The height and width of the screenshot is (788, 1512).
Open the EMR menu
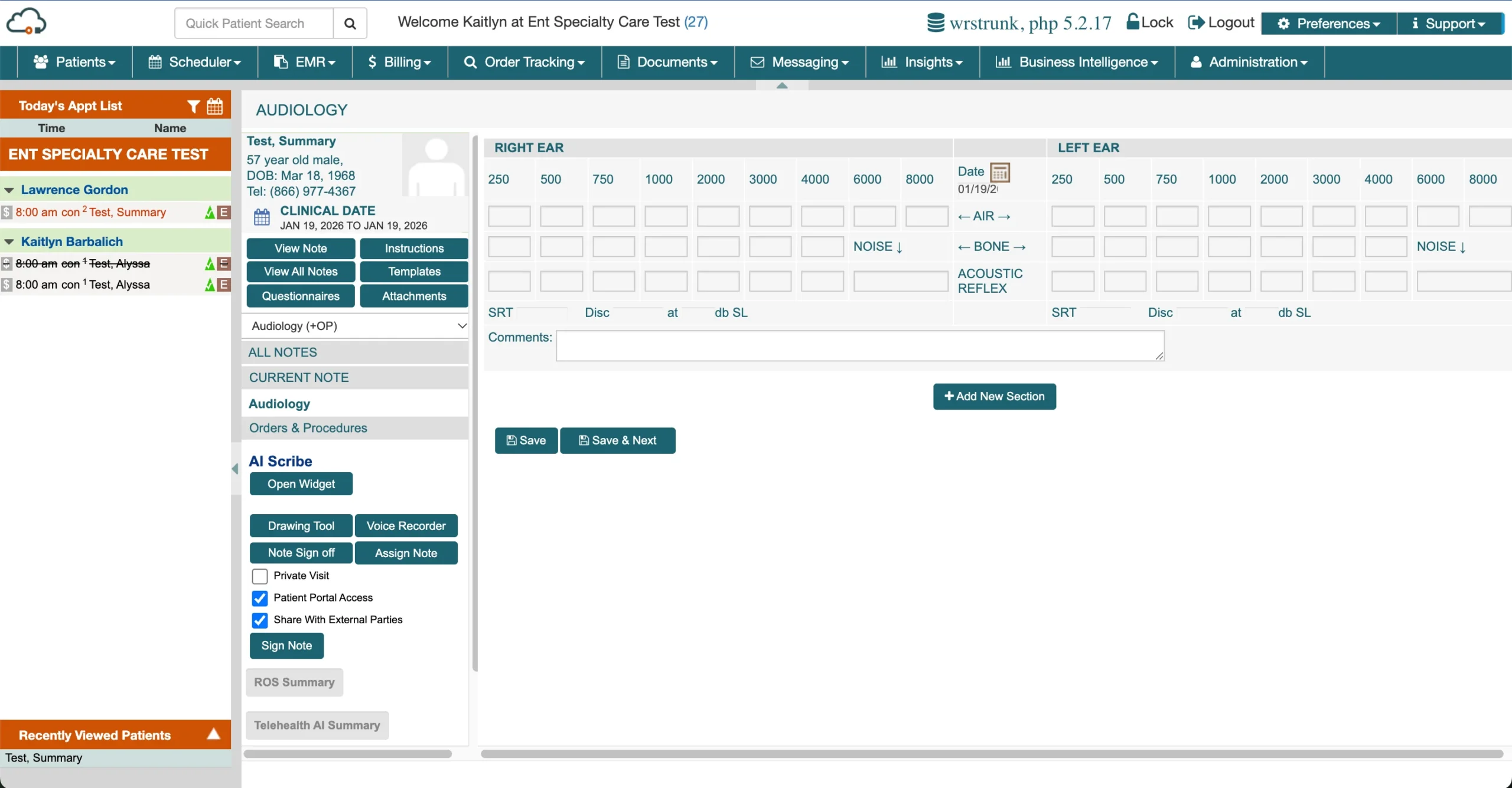point(304,62)
